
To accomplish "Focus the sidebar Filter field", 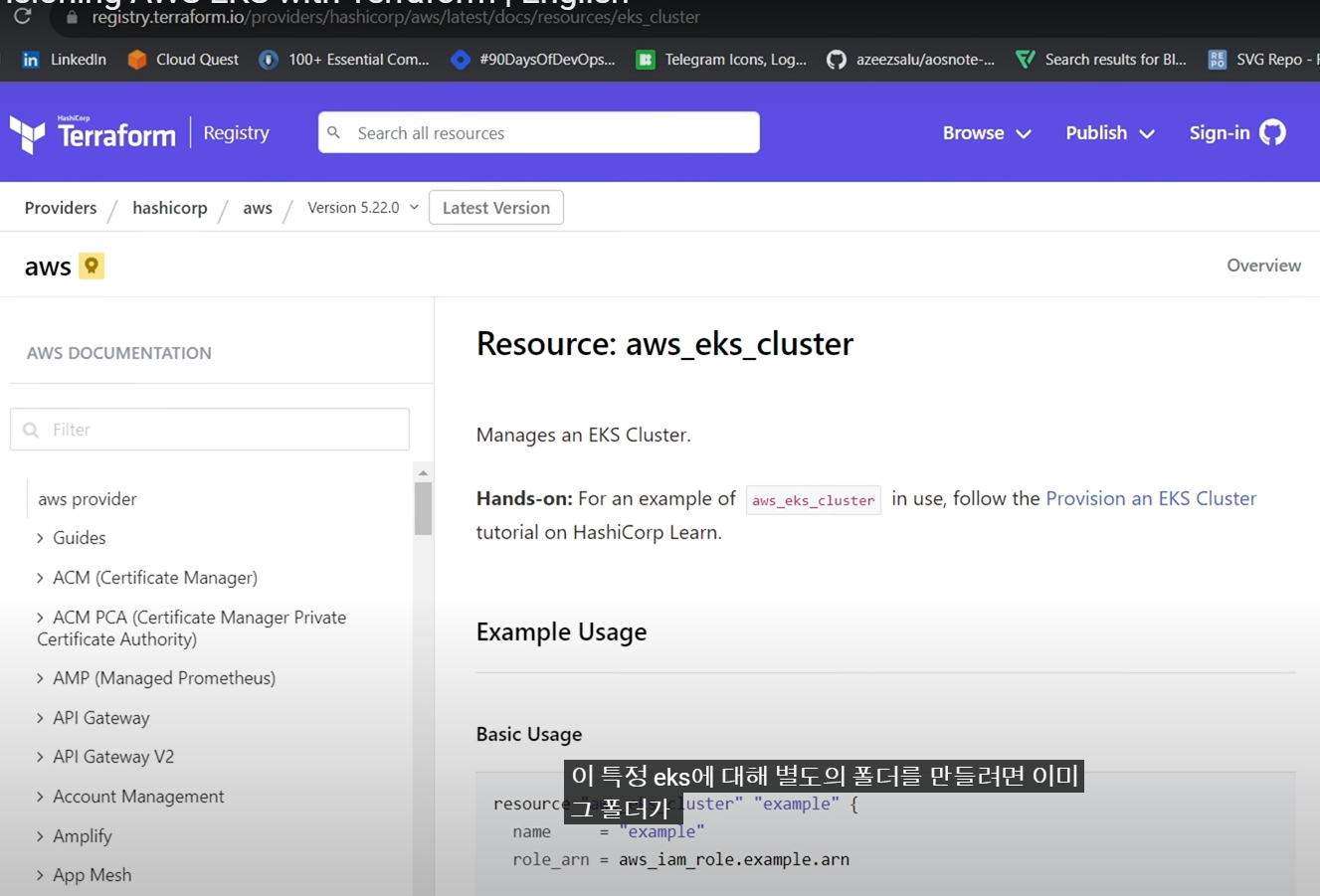I will point(210,430).
